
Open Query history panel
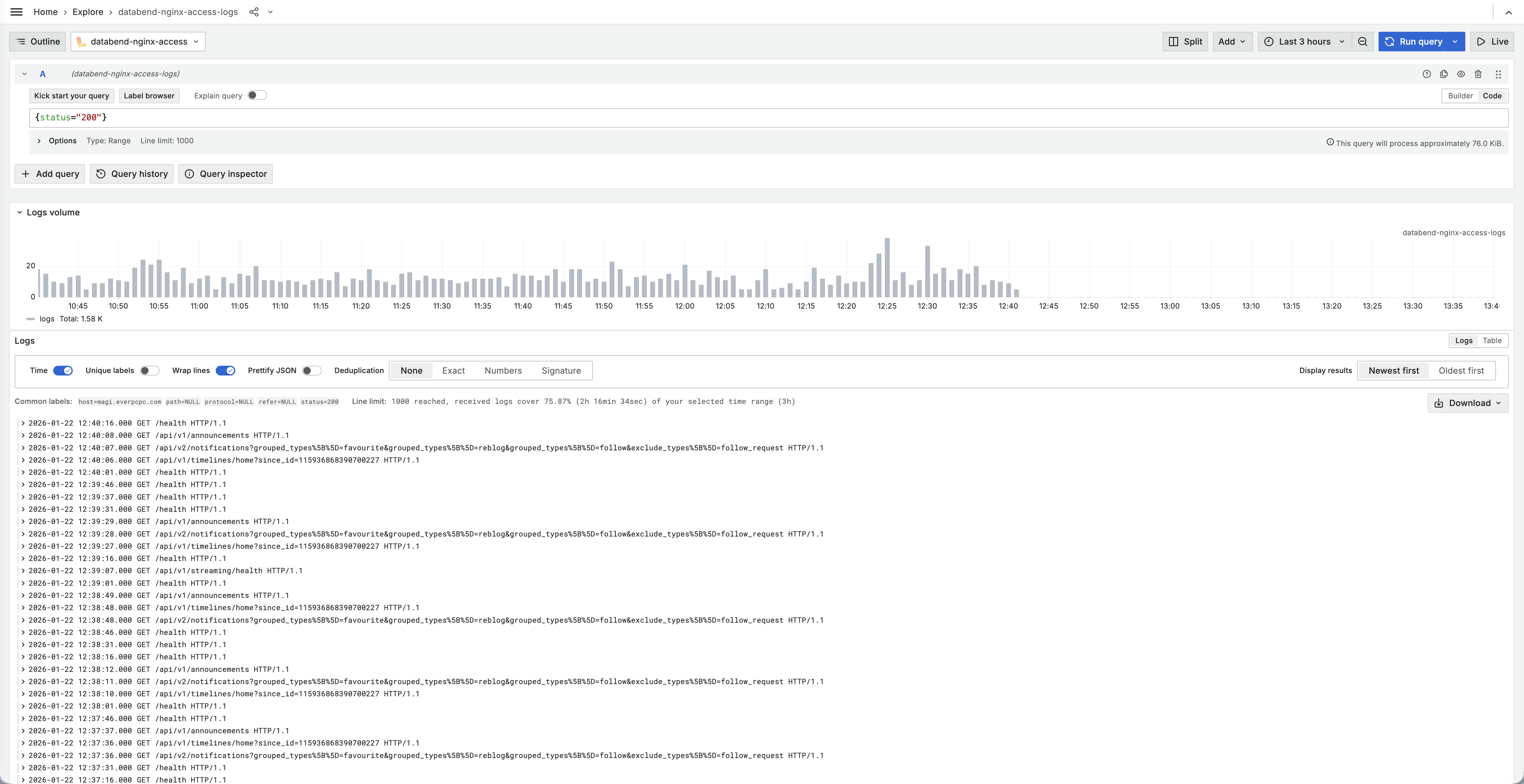coord(131,173)
